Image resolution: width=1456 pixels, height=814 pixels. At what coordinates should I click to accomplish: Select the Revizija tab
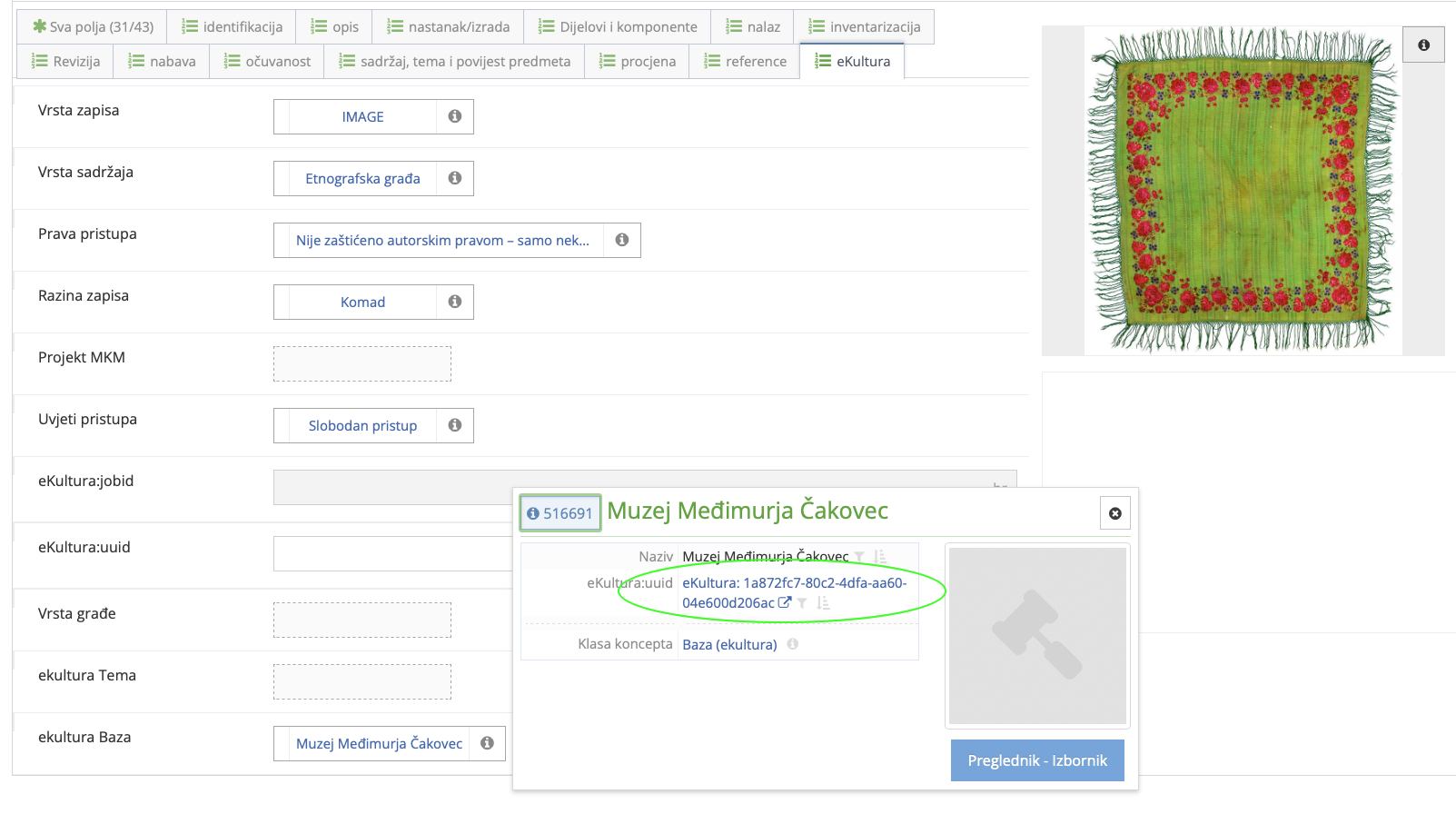tap(65, 61)
